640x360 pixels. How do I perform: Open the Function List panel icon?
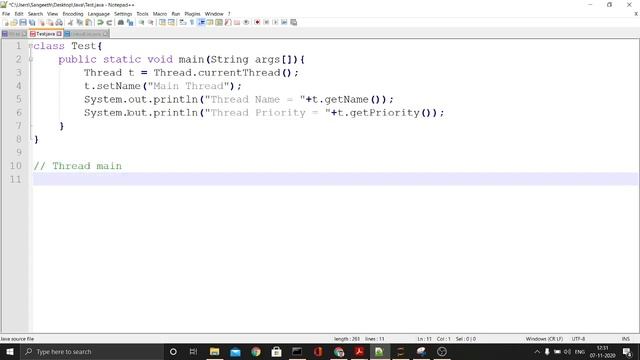[x=228, y=22]
